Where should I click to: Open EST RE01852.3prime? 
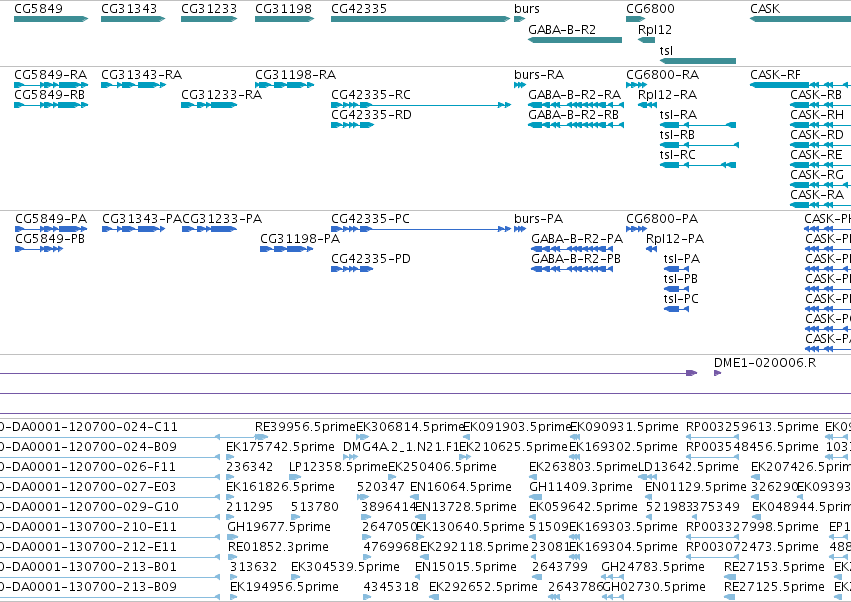click(x=278, y=547)
